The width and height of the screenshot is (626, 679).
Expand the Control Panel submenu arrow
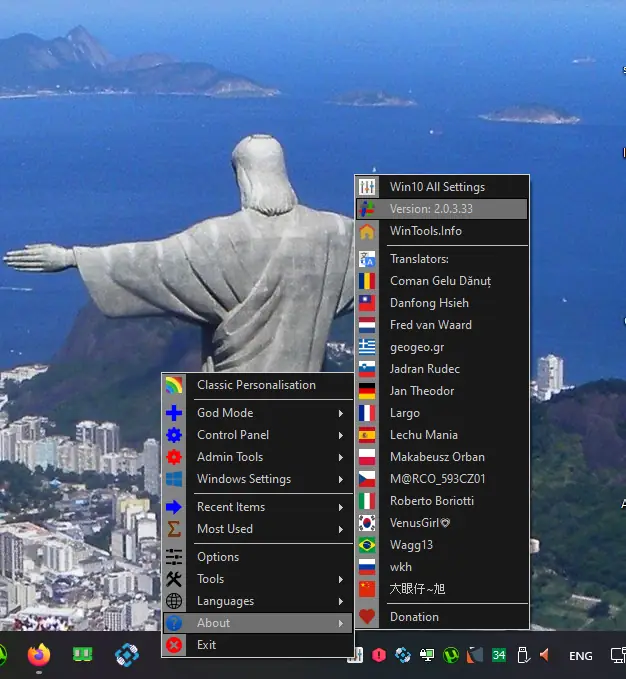point(341,435)
